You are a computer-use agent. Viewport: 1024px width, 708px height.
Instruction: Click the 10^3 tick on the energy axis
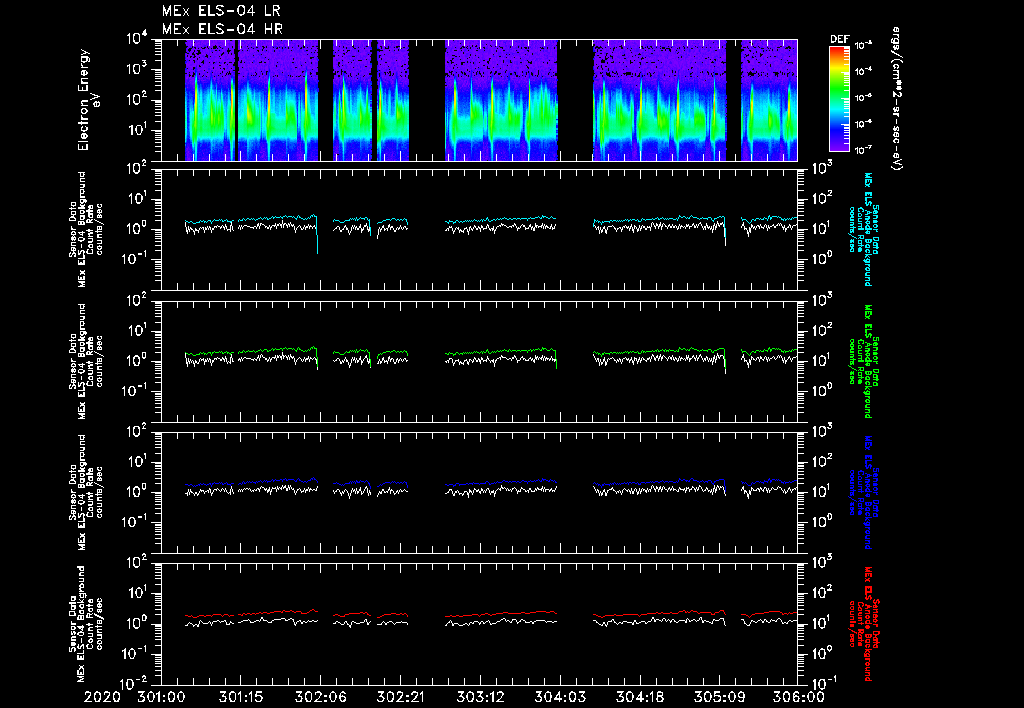(136, 69)
